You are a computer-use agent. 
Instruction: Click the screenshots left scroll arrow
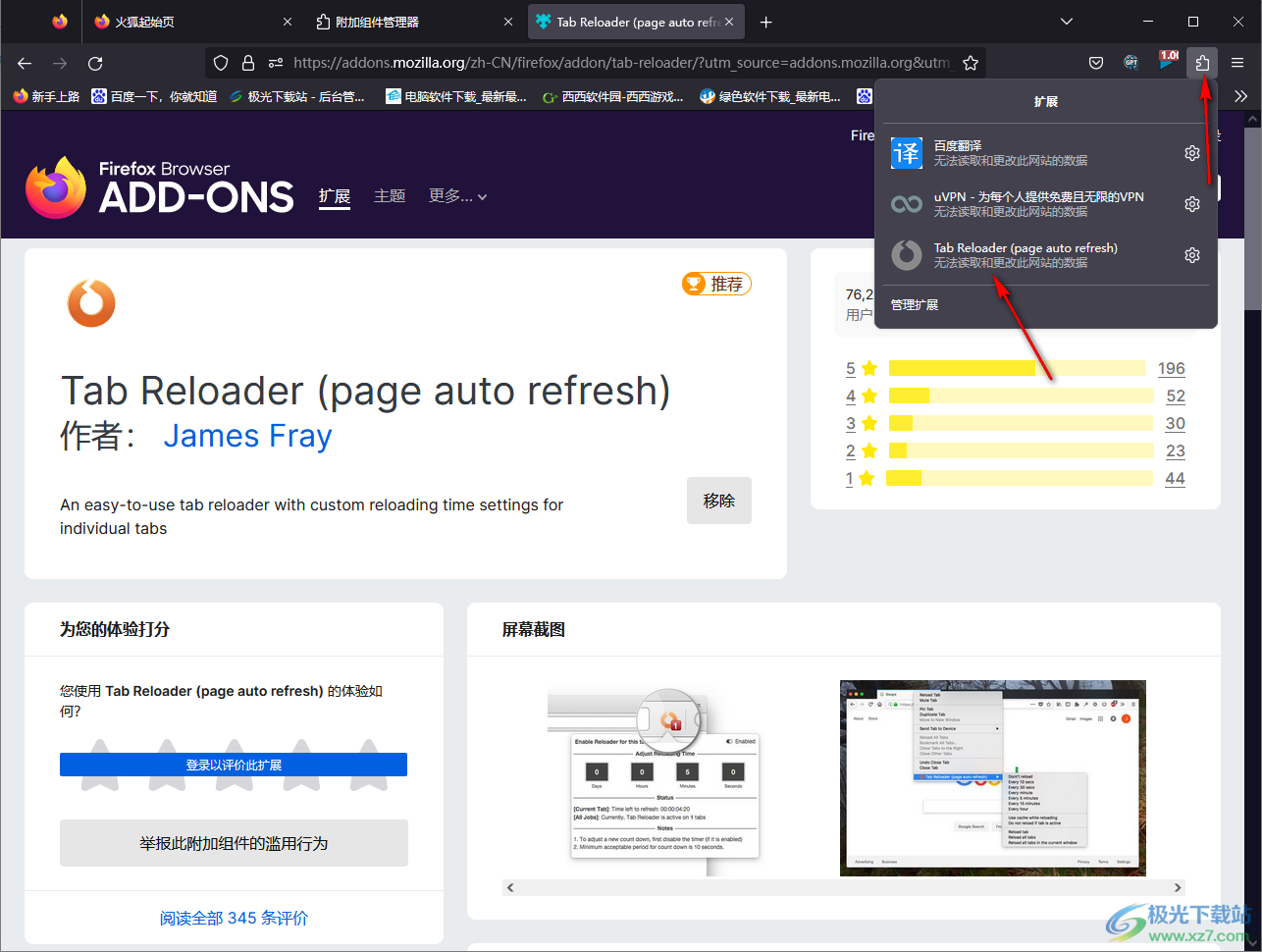[511, 887]
